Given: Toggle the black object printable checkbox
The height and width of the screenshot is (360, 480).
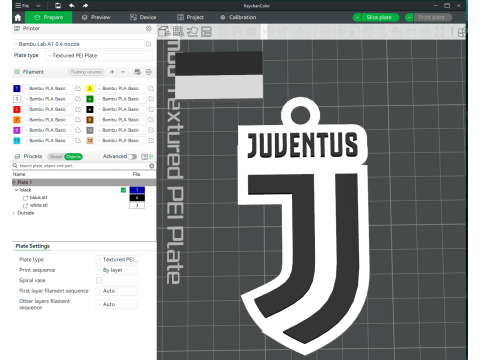Looking at the screenshot, I should click(123, 190).
